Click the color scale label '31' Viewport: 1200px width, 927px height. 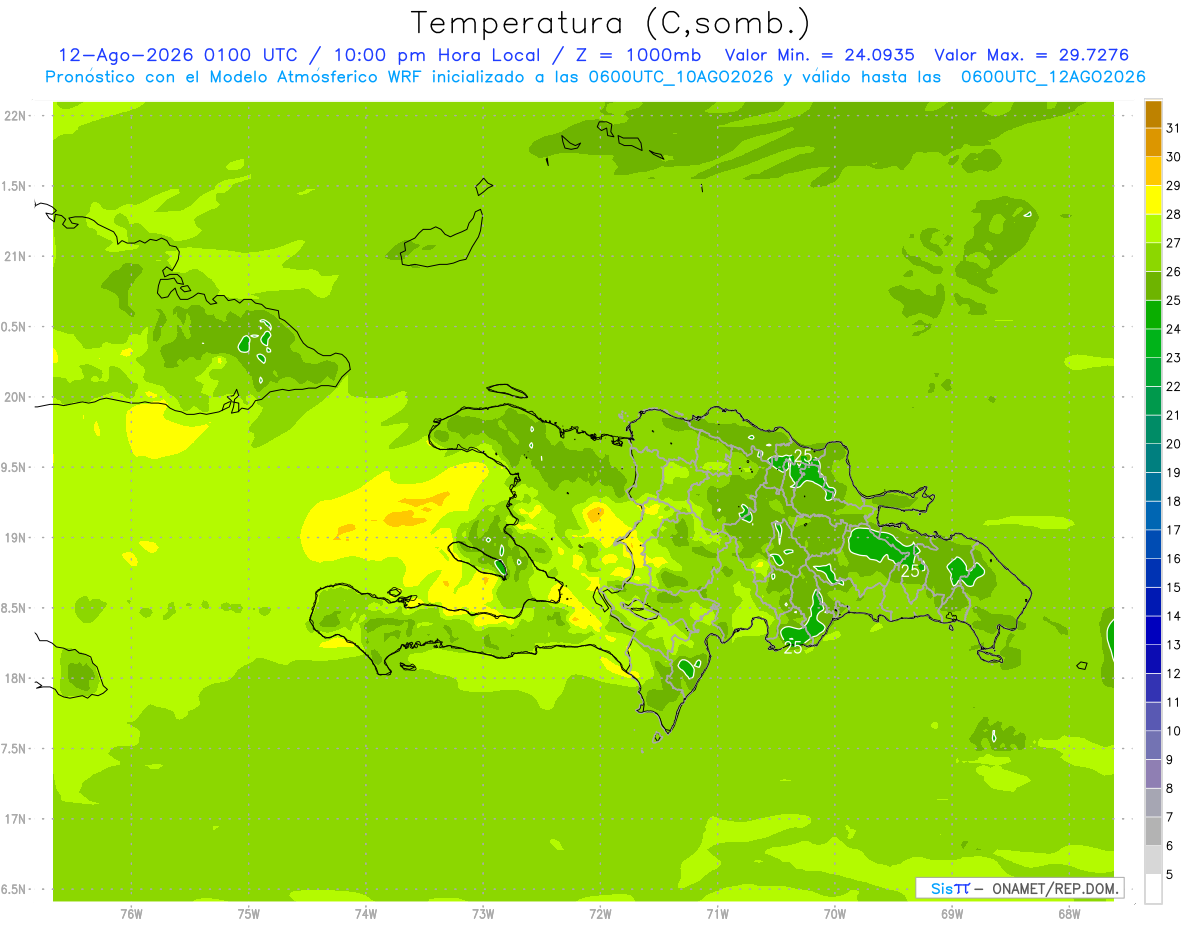point(1173,128)
